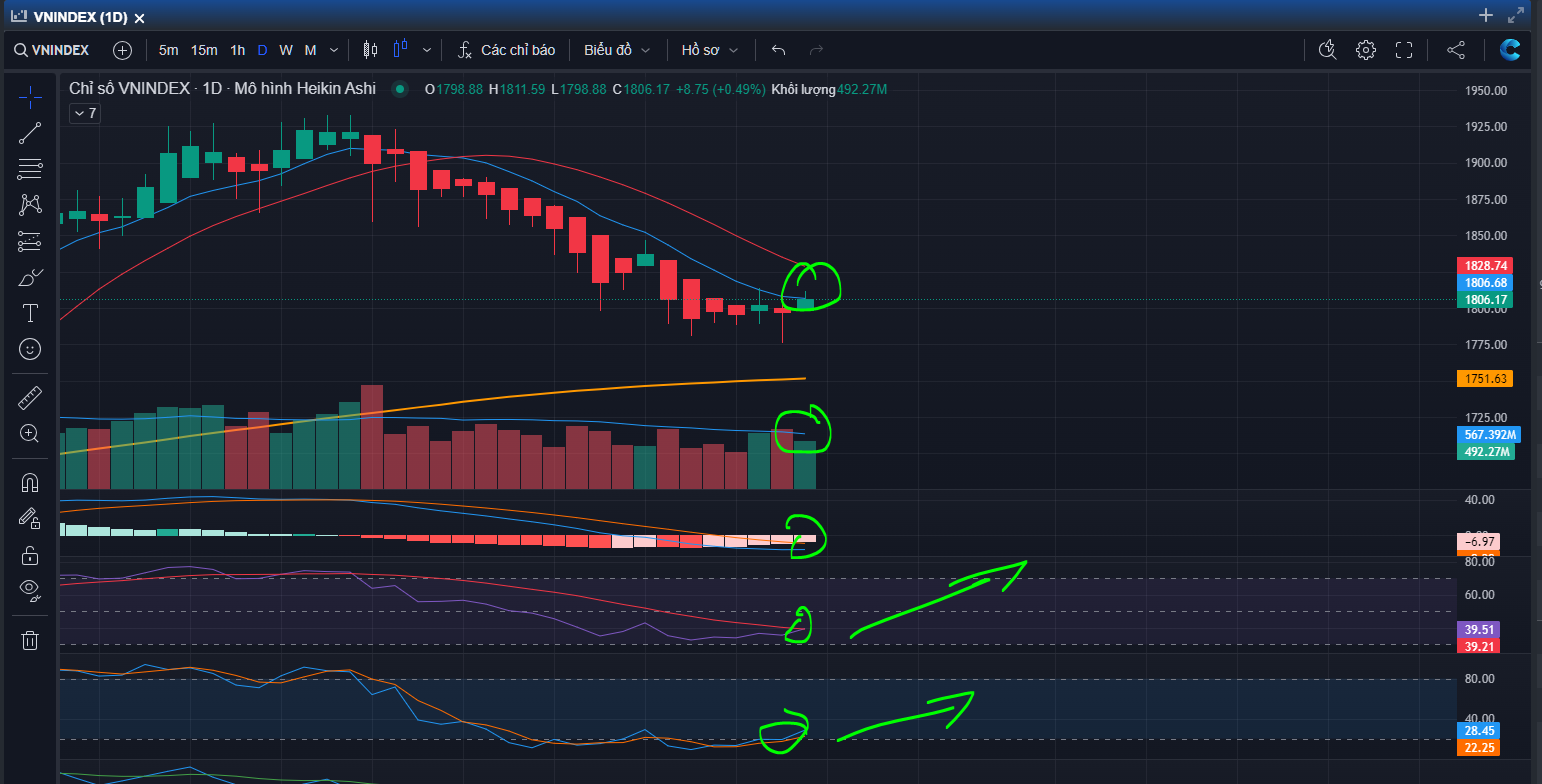Share the chart via the share icon
The width and height of the screenshot is (1542, 784).
coord(1456,50)
